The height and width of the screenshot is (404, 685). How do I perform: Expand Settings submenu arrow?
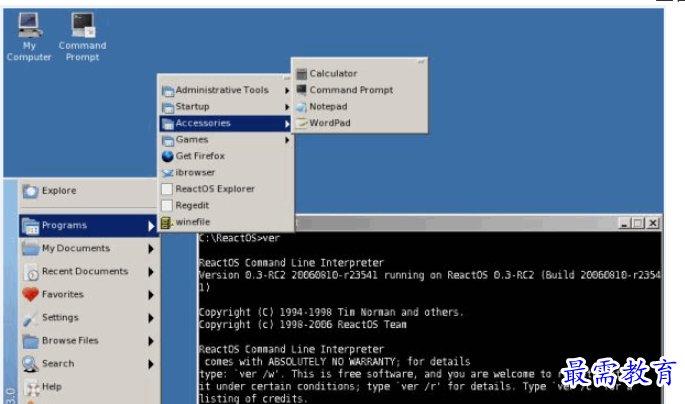click(151, 318)
